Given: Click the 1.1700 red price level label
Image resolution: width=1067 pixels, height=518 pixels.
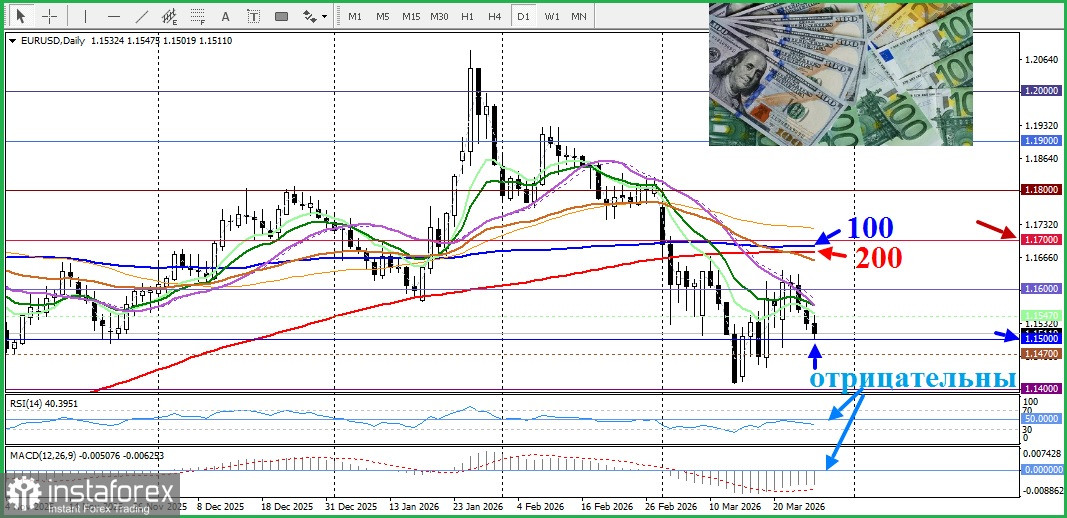Looking at the screenshot, I should [1041, 240].
